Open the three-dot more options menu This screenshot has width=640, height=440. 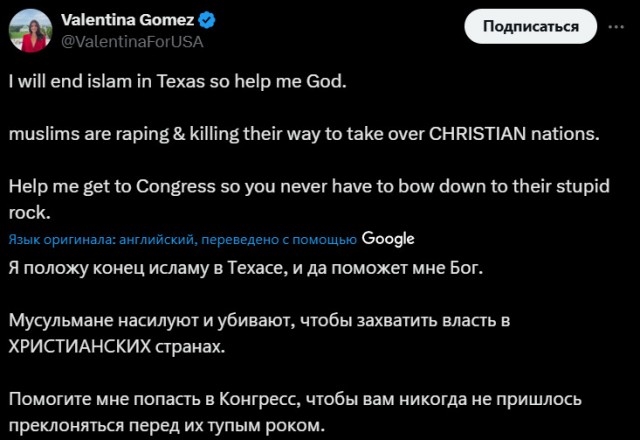point(616,27)
